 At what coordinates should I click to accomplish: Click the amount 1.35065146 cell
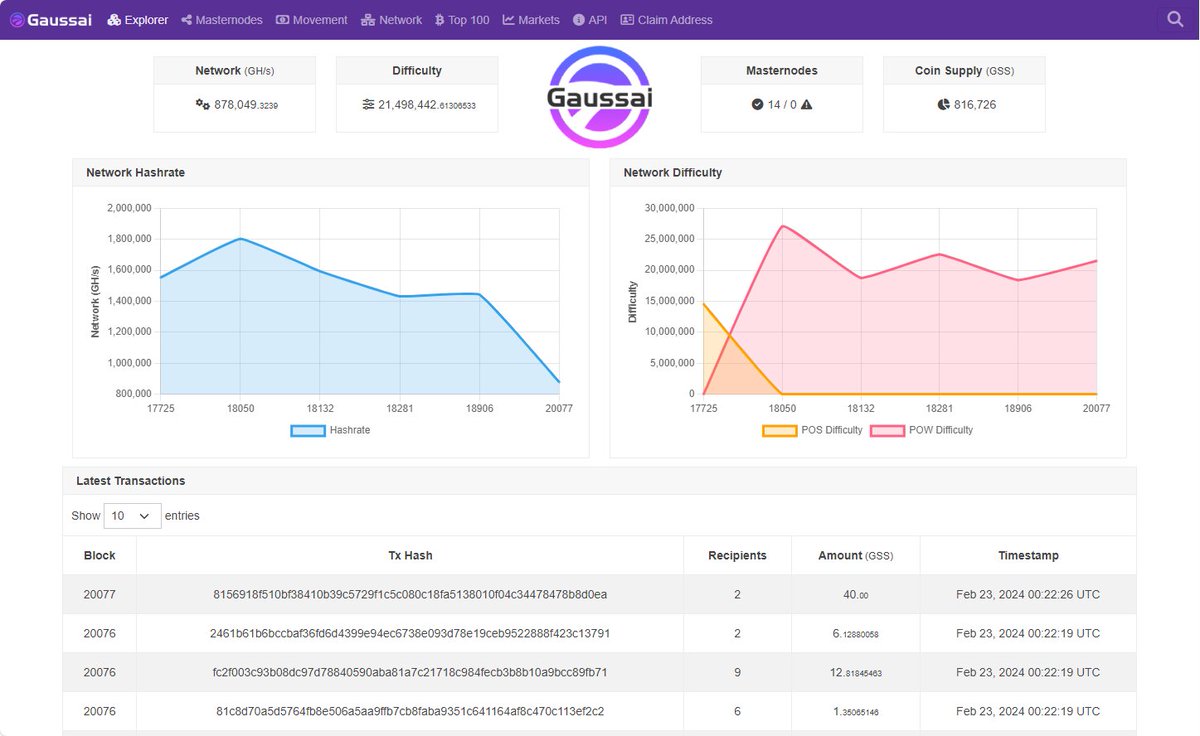coord(856,711)
